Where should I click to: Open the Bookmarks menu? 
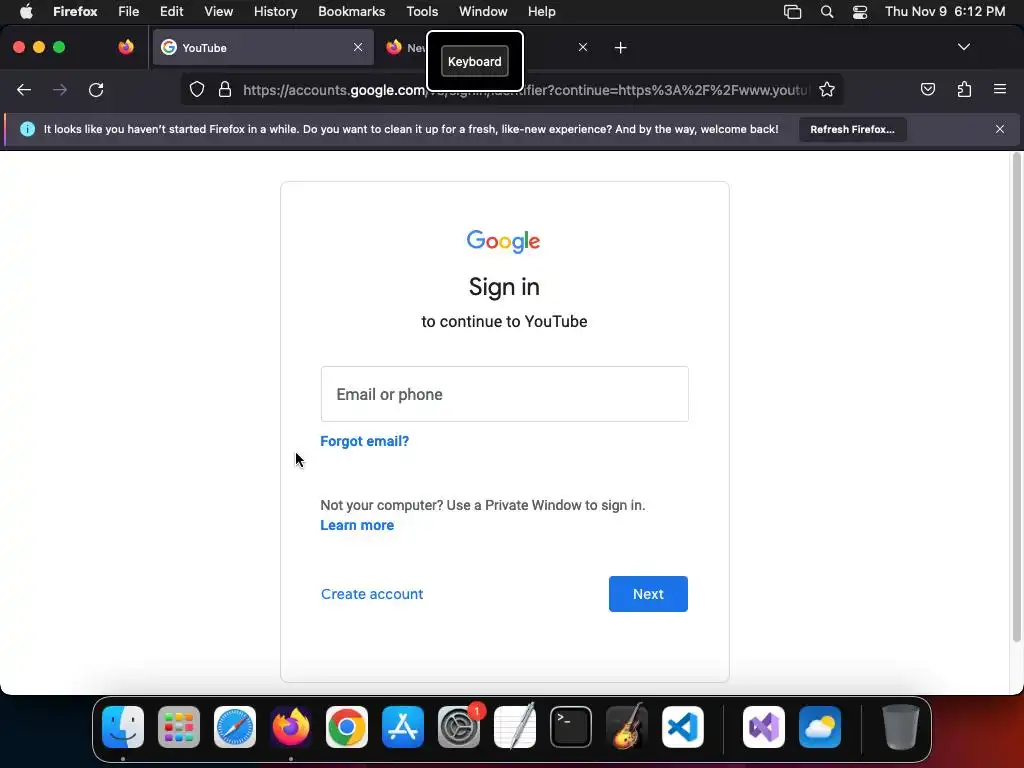pos(351,11)
